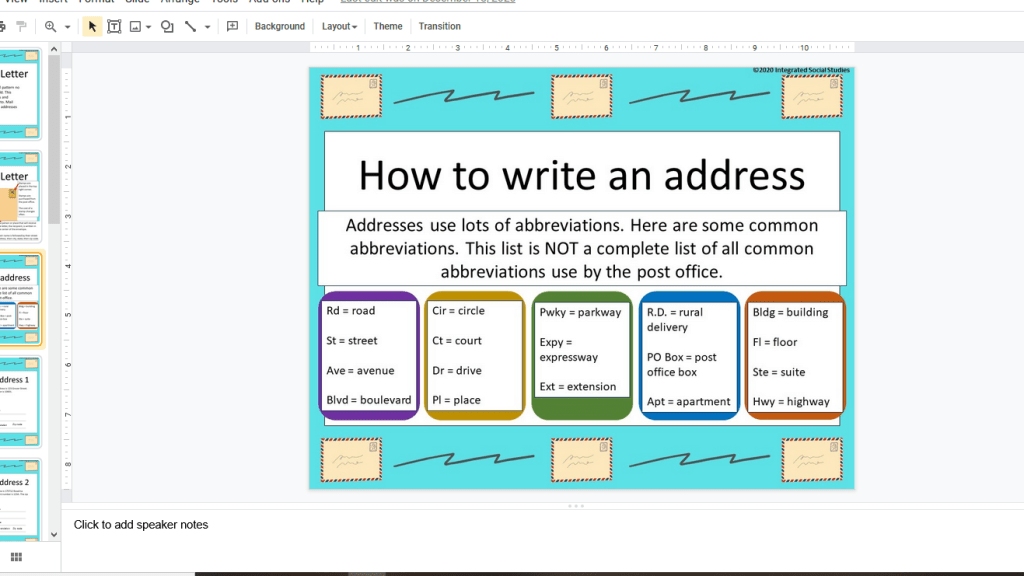The height and width of the screenshot is (576, 1024).
Task: Expand the zoom level dropdown arrow
Action: (x=67, y=27)
